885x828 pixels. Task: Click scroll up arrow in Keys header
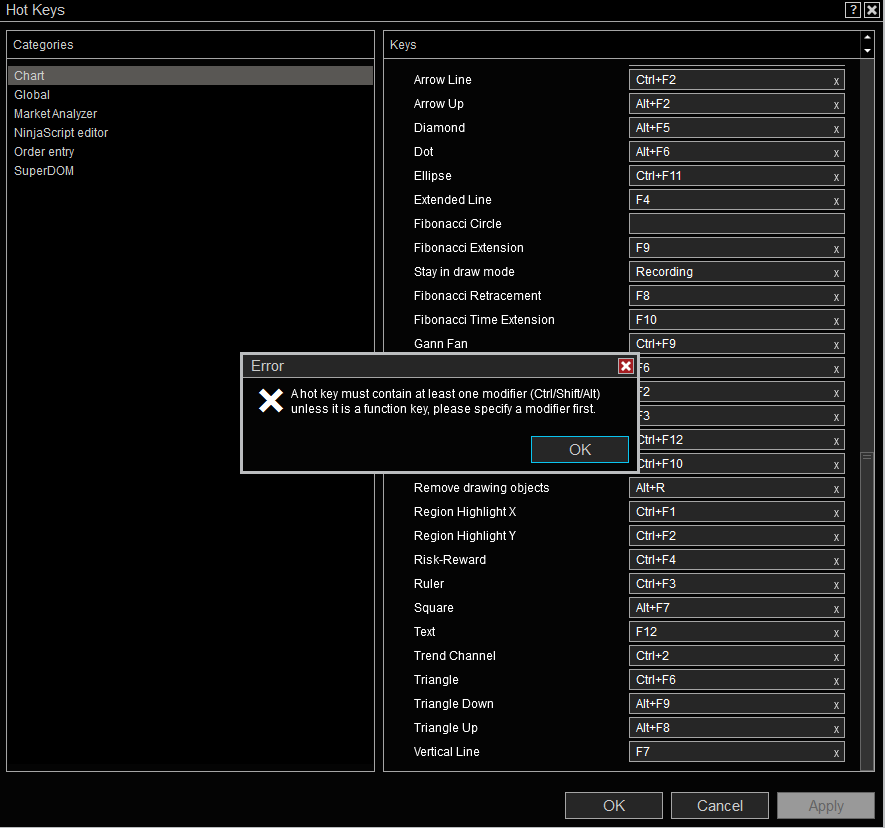tap(868, 38)
